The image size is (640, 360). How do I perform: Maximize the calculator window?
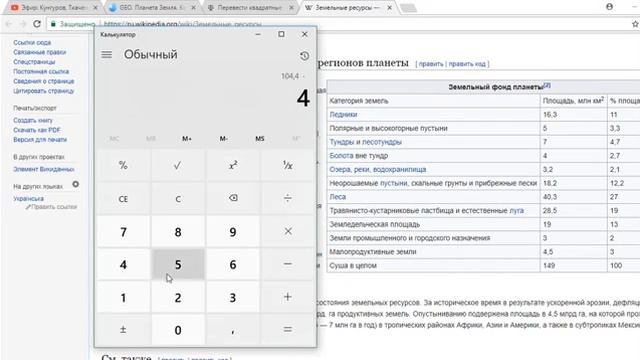pyautogui.click(x=281, y=34)
